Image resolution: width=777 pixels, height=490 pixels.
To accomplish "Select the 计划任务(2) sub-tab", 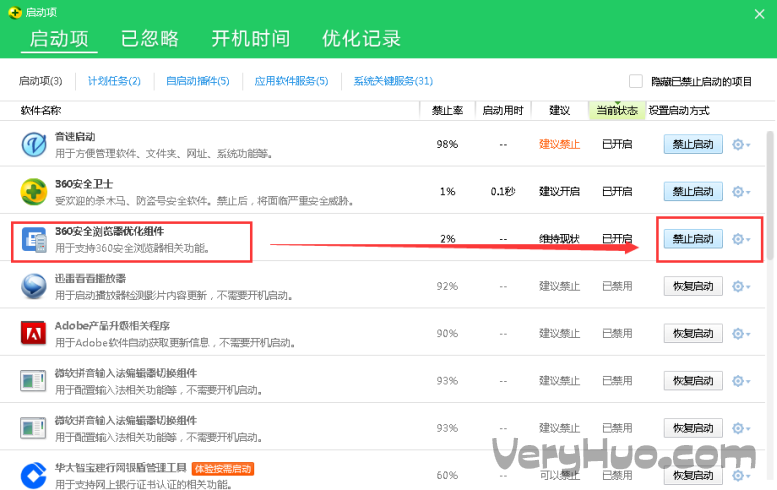I will click(x=114, y=81).
